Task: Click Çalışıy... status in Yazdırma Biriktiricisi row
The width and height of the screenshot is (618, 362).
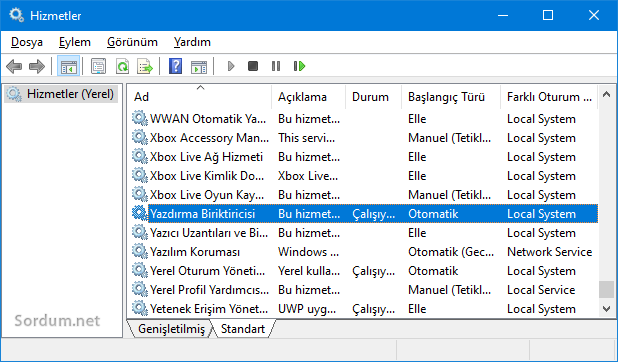Action: click(x=373, y=214)
